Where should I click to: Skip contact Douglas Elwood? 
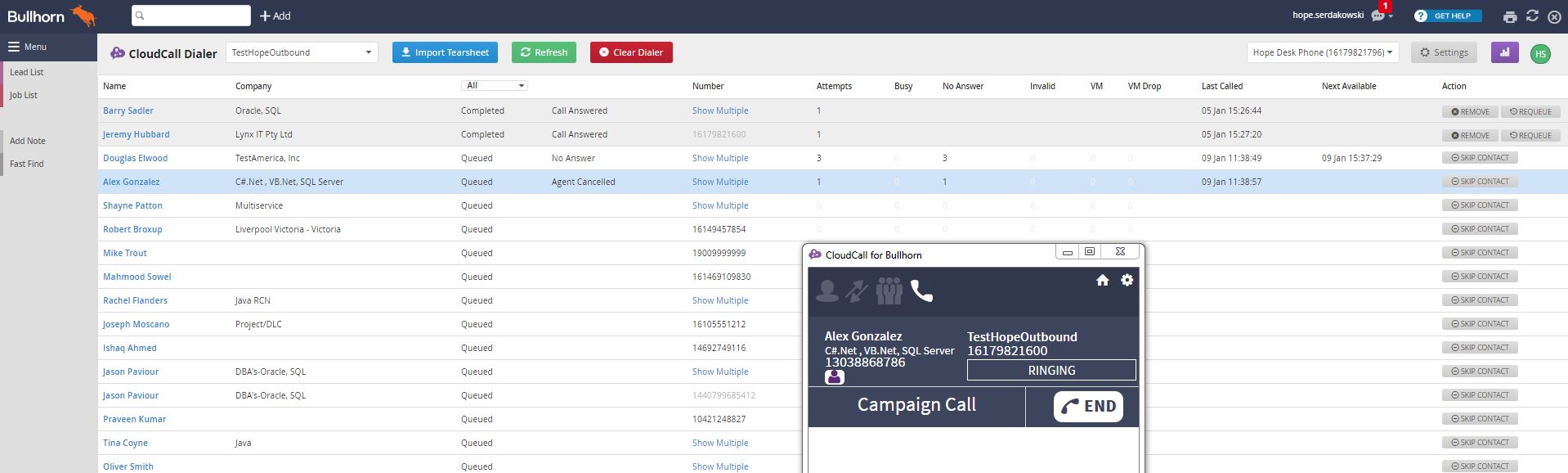(1479, 158)
